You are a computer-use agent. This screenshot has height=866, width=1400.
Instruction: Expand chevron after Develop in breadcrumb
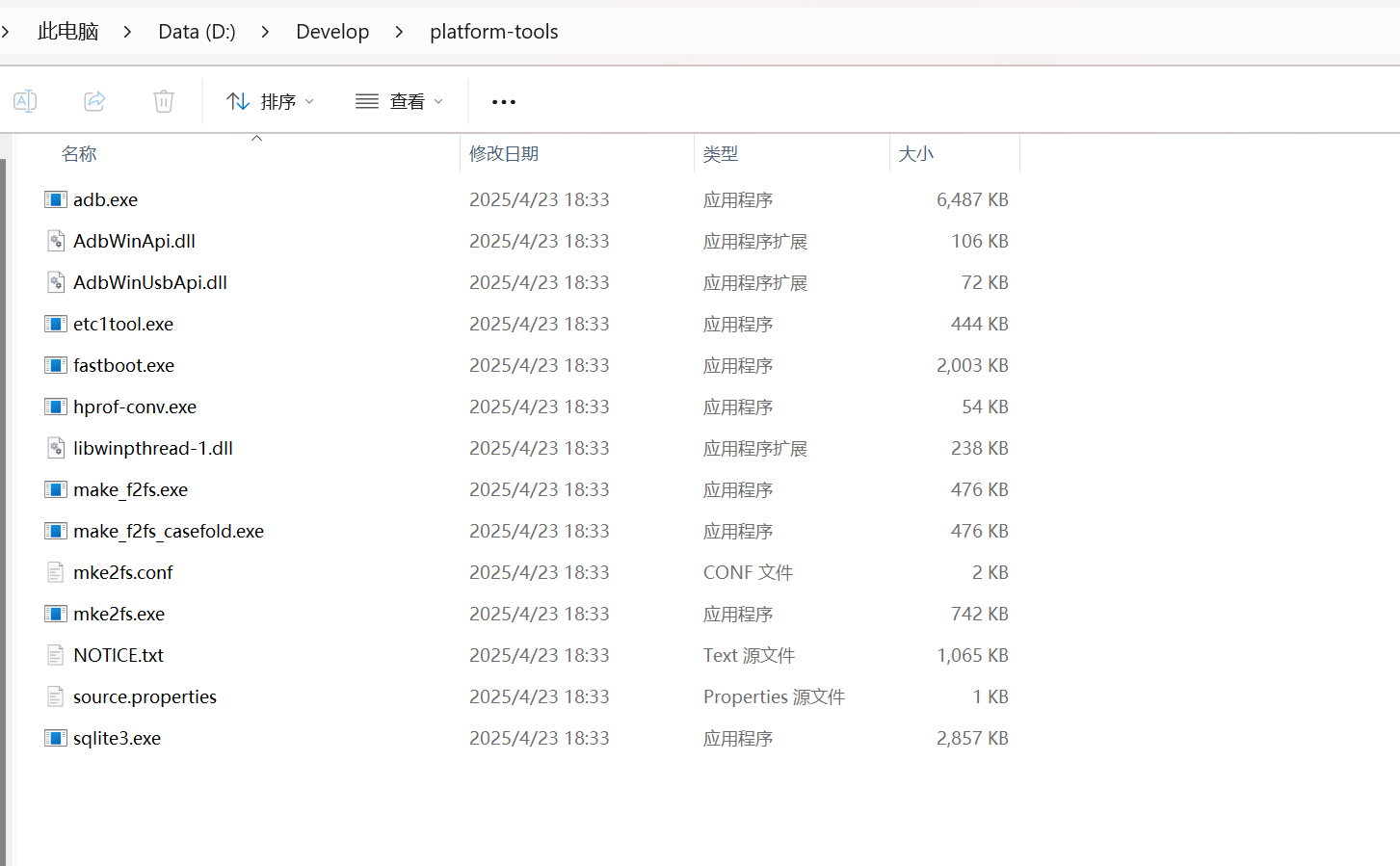[x=399, y=32]
